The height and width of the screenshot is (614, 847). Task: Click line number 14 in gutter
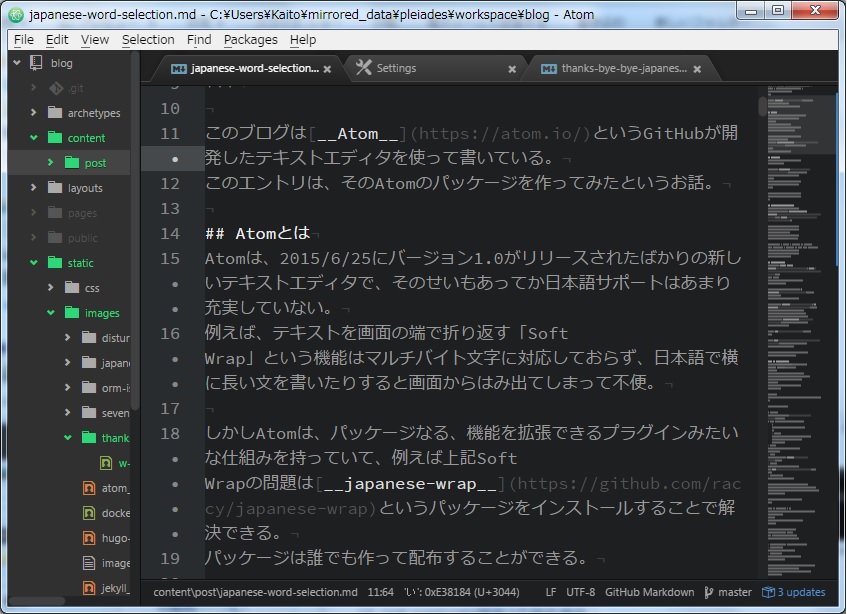coord(170,233)
